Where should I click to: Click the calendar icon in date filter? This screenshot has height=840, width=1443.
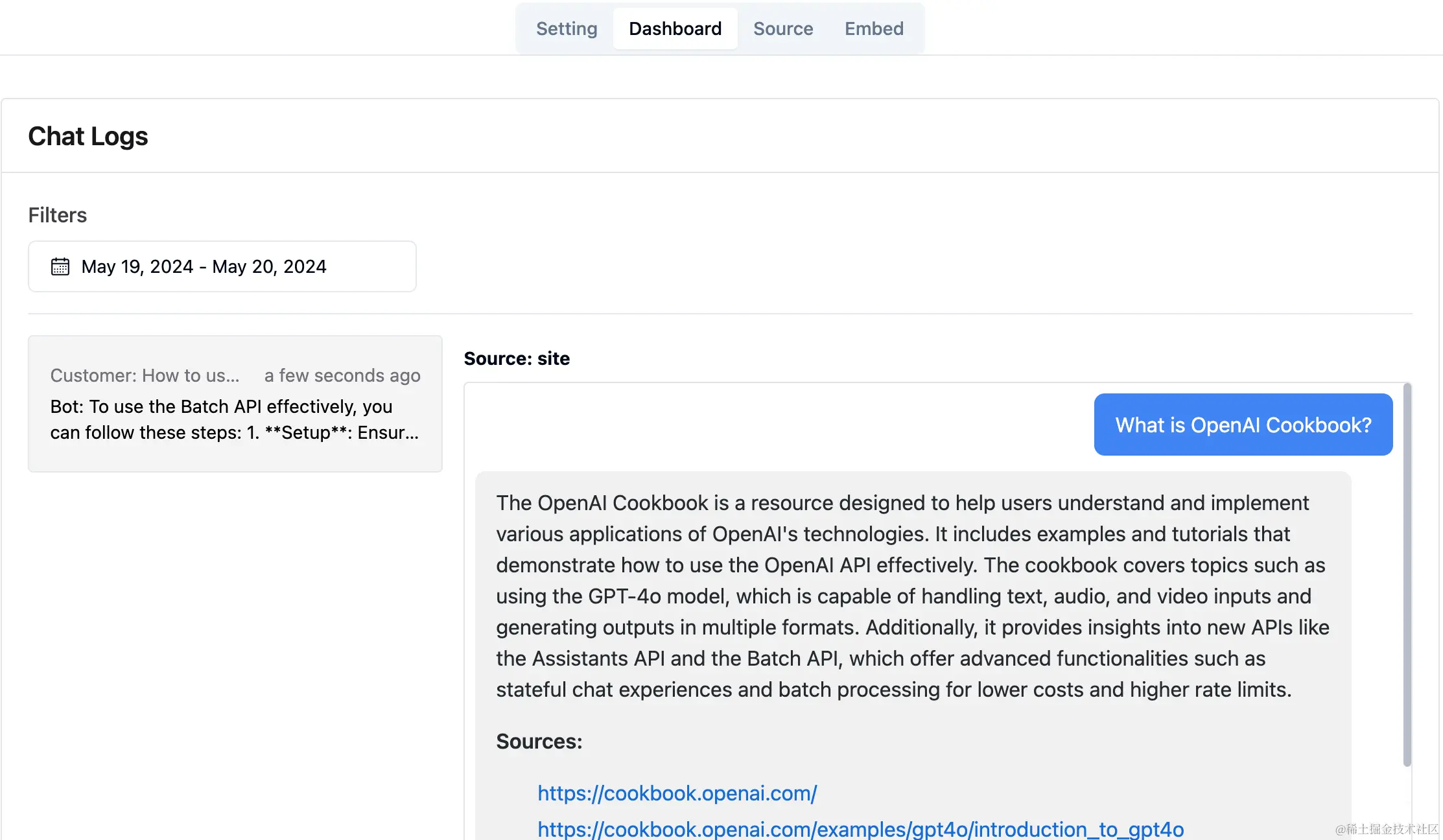pos(60,266)
